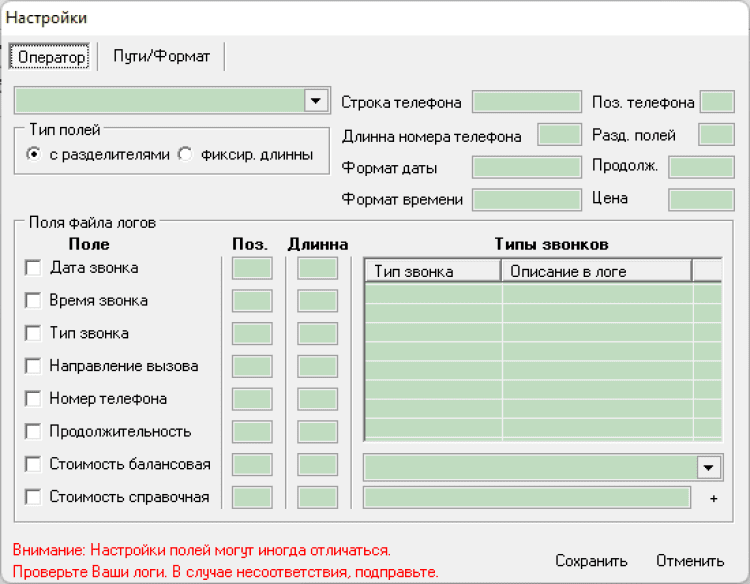Image resolution: width=750 pixels, height=584 pixels.
Task: Select first row cell under Описание в логе
Action: click(x=597, y=293)
